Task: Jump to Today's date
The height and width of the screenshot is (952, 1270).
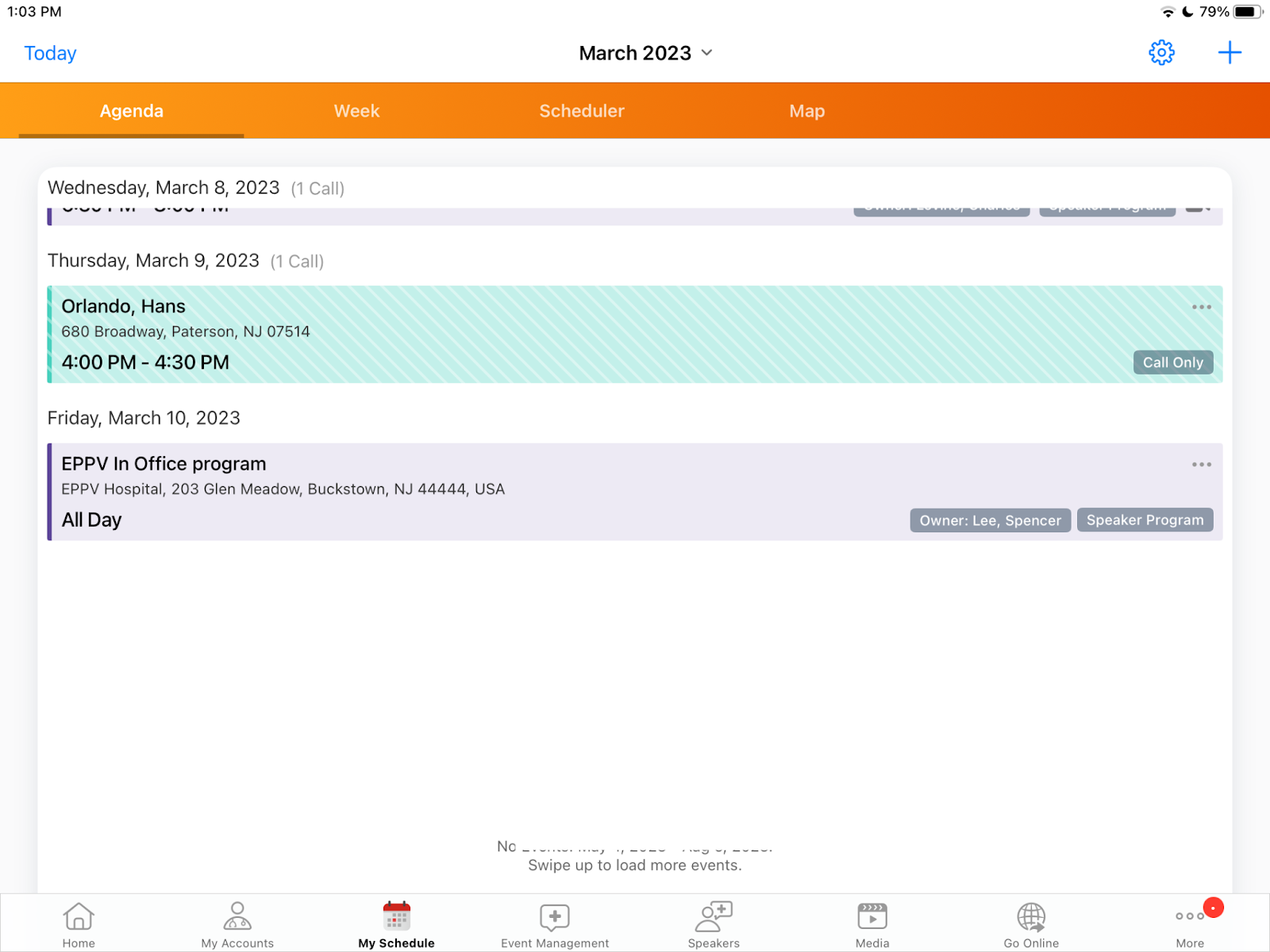Action: point(50,53)
